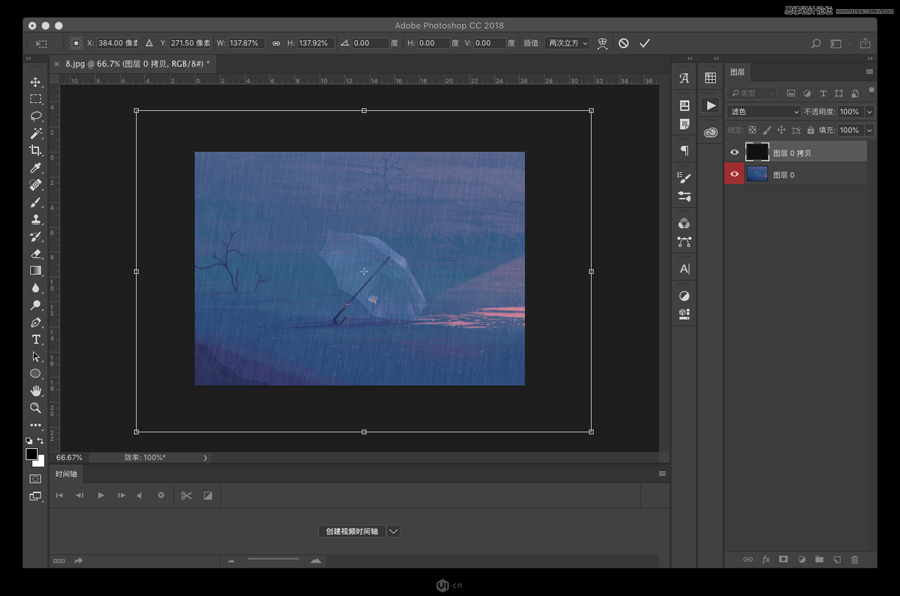Viewport: 900px width, 596px height.
Task: Pick the Horizontal Type tool
Action: [x=36, y=340]
